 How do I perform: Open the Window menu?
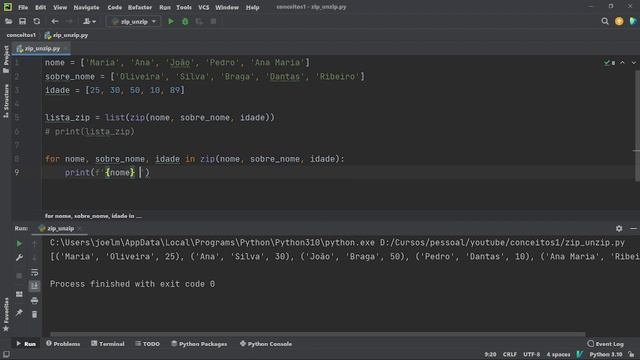coord(227,7)
